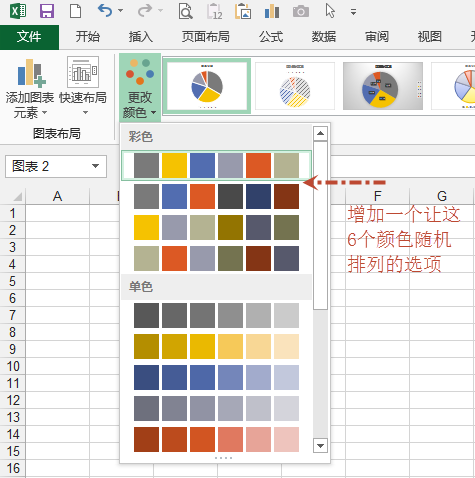The image size is (475, 478).
Task: Pick the monochrome gold palette row
Action: click(216, 346)
